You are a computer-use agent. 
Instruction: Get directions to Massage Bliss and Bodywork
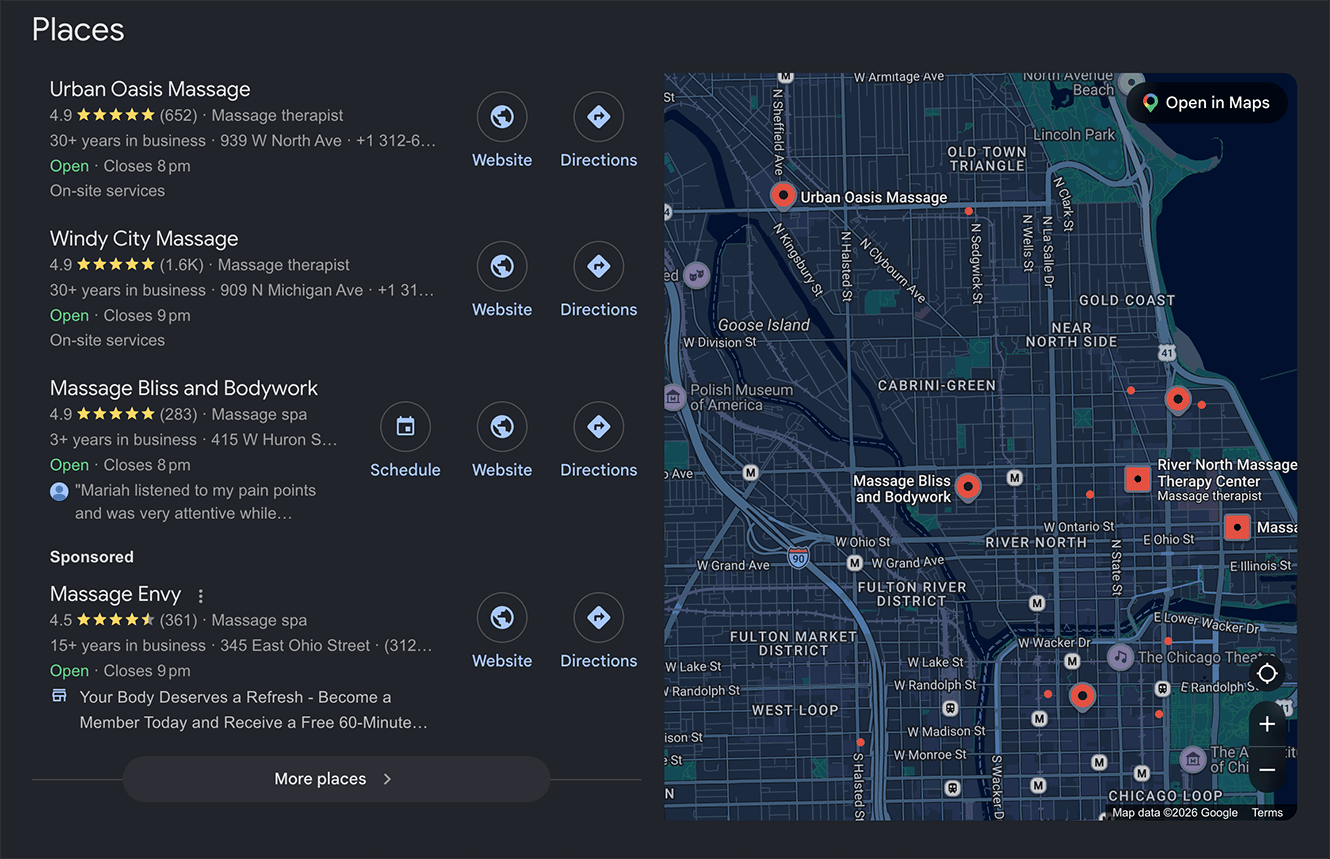point(598,427)
